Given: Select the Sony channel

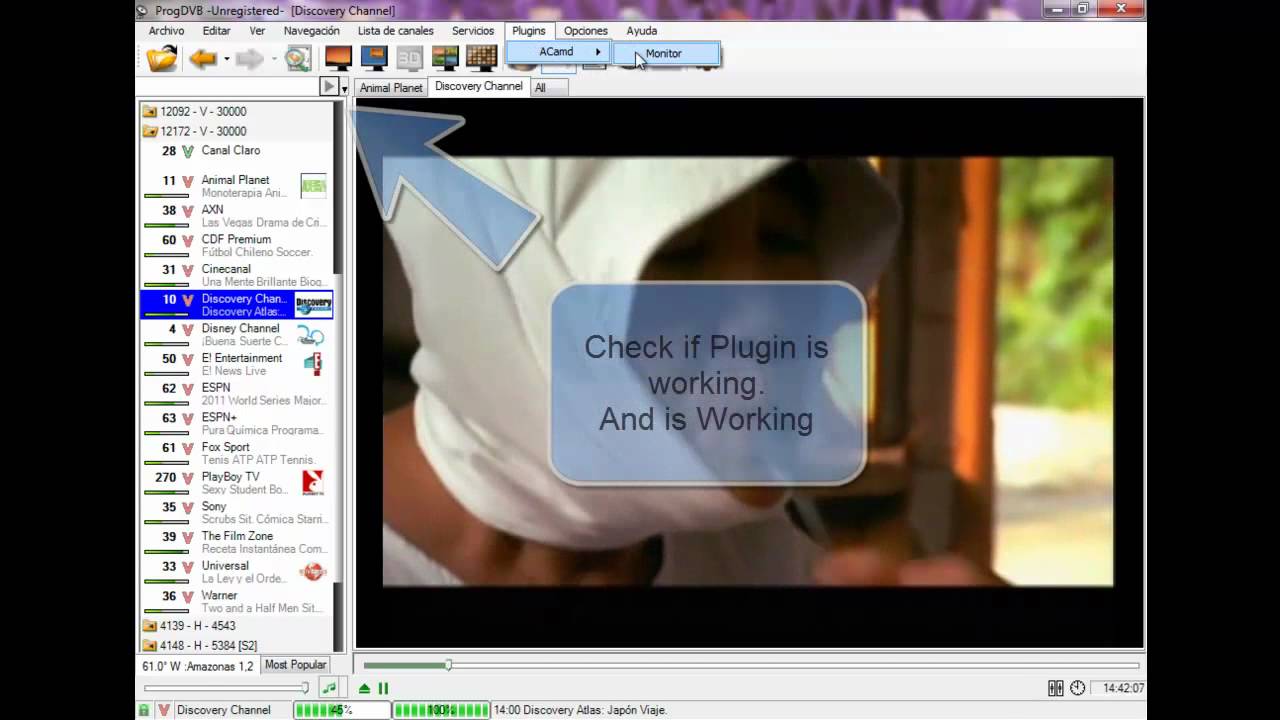Looking at the screenshot, I should click(236, 513).
